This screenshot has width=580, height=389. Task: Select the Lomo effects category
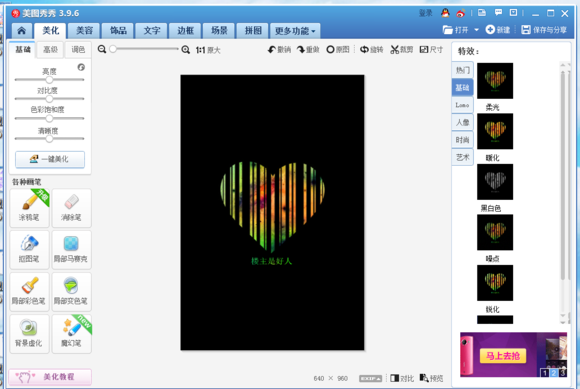[x=462, y=105]
